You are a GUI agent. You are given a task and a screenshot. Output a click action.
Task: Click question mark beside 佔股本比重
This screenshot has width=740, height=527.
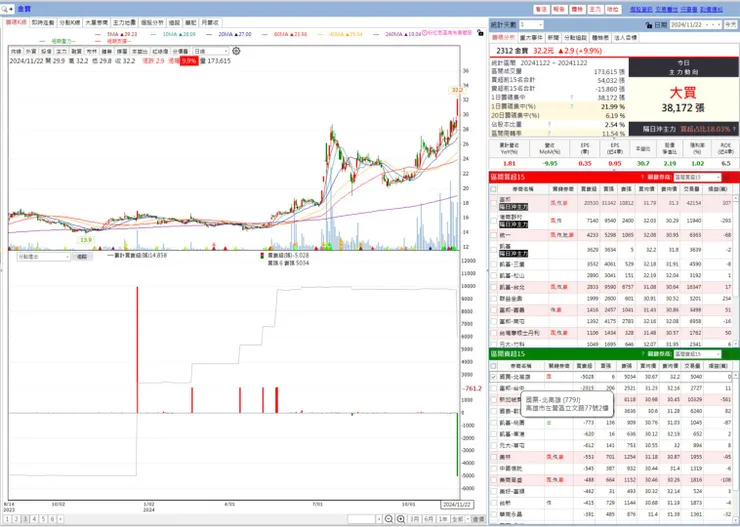550,125
